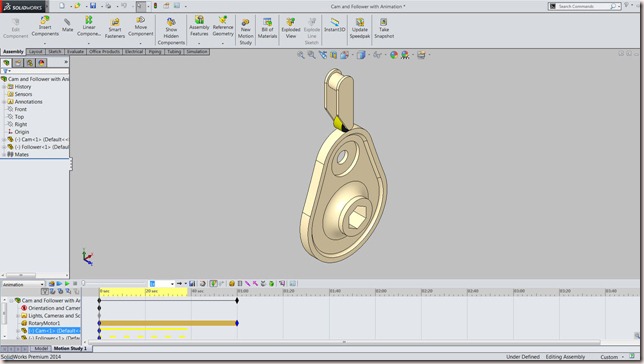
Task: Click Show Hidden Components
Action: tap(171, 31)
